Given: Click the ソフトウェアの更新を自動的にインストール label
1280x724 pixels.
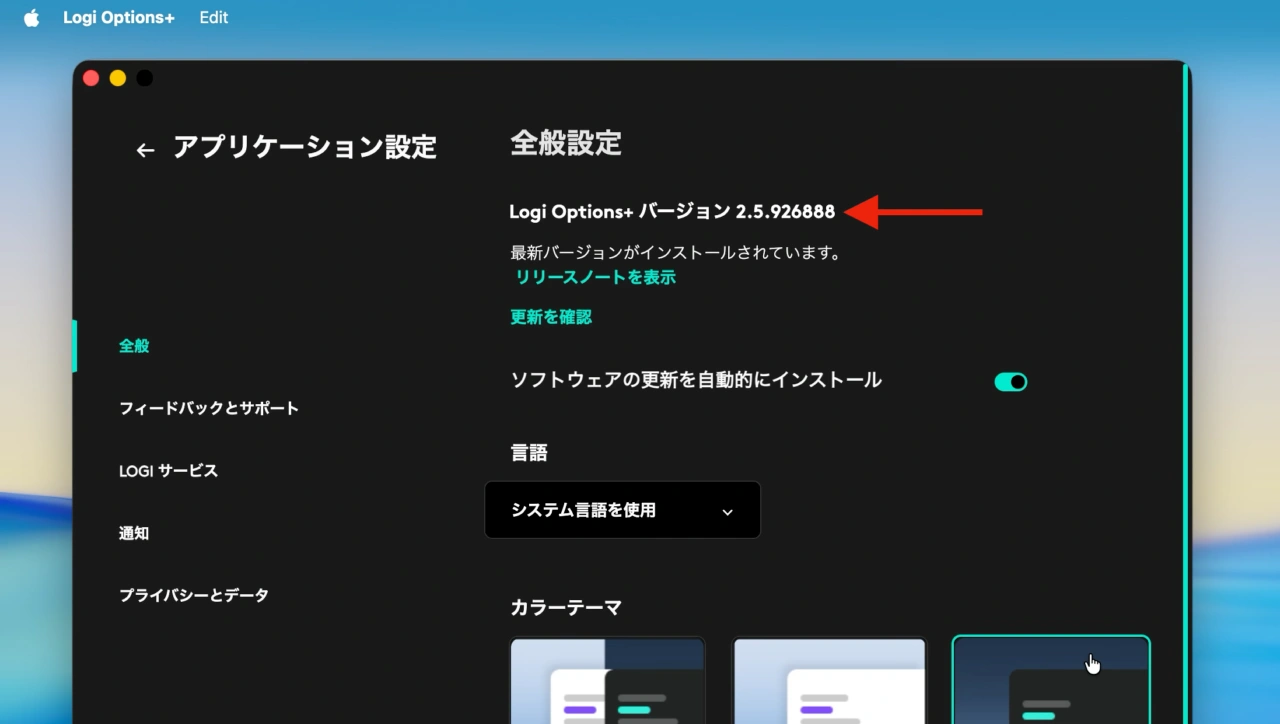Looking at the screenshot, I should [696, 380].
